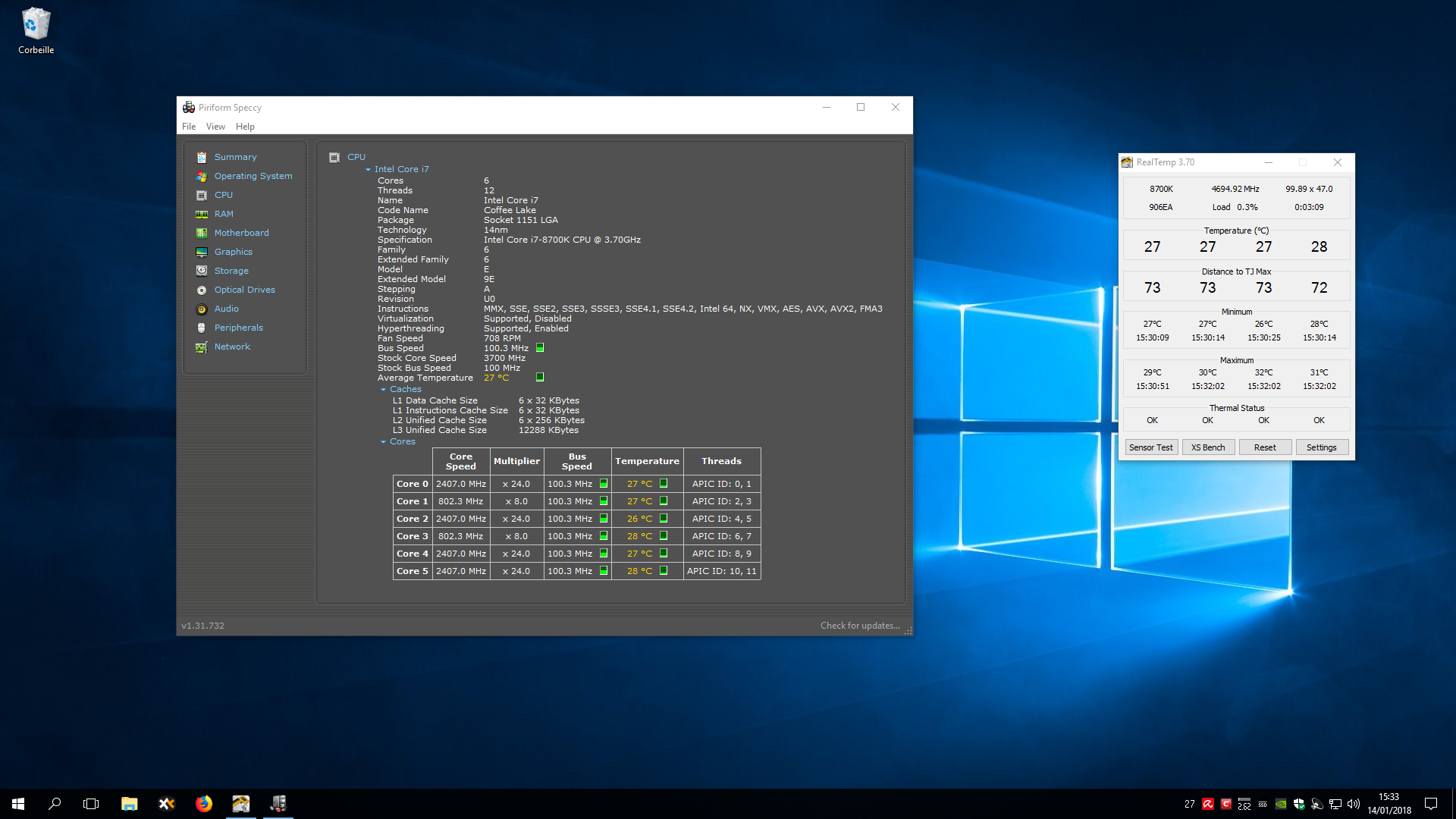Toggle the Core 0 temperature tray indicator box

(664, 483)
